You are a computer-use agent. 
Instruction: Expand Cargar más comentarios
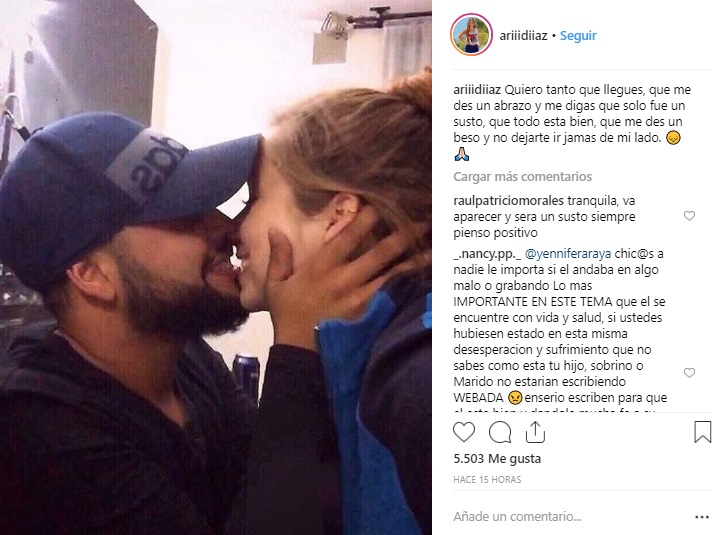[522, 176]
